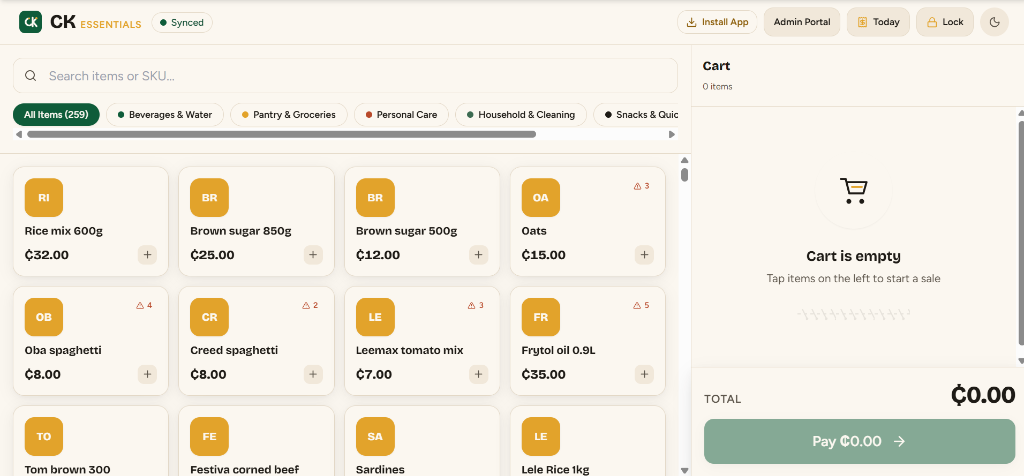Viewport: 1024px width, 476px height.
Task: Click the Cart is empty message
Action: (854, 256)
